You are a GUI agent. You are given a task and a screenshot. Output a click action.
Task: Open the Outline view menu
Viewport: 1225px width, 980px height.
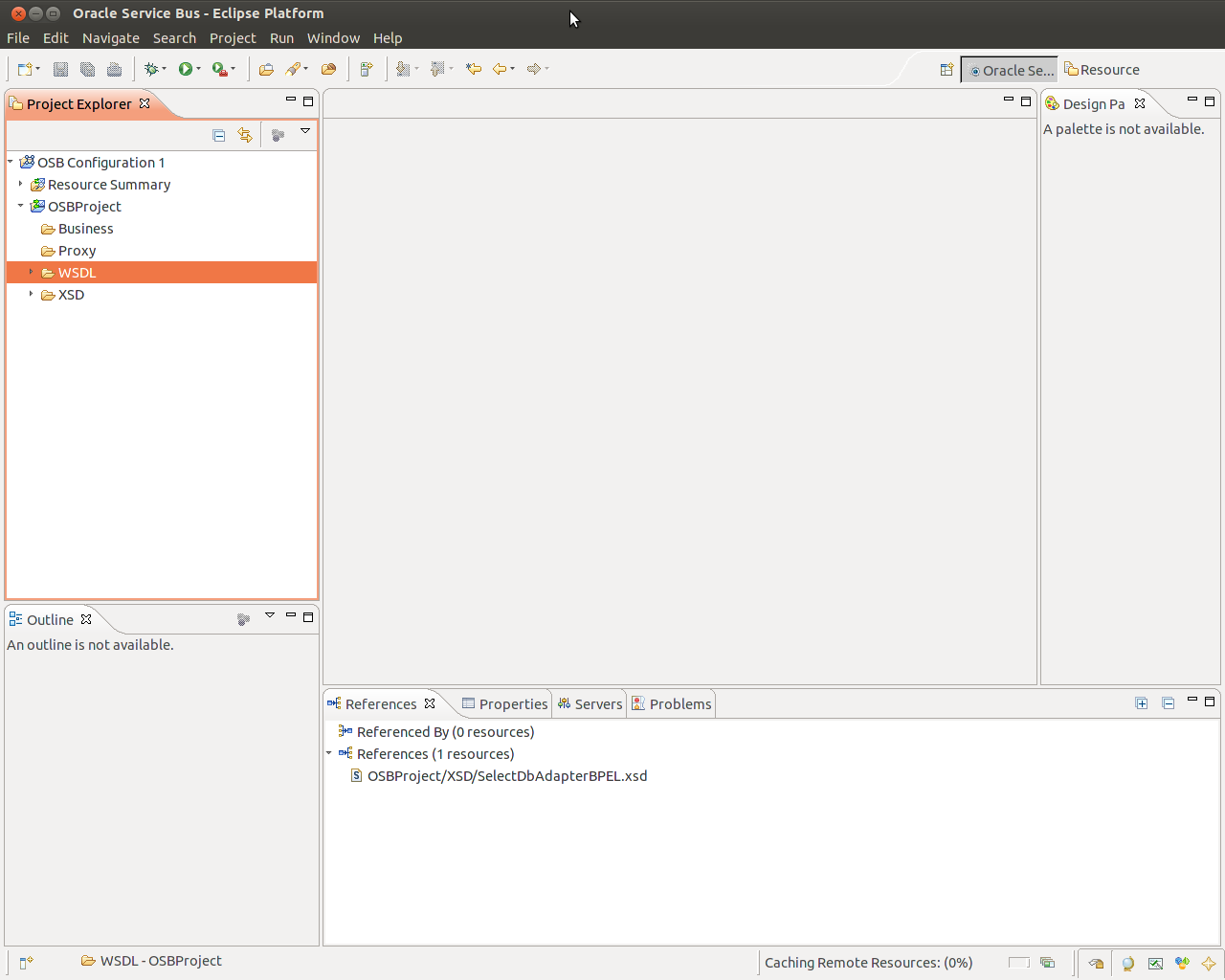270,615
